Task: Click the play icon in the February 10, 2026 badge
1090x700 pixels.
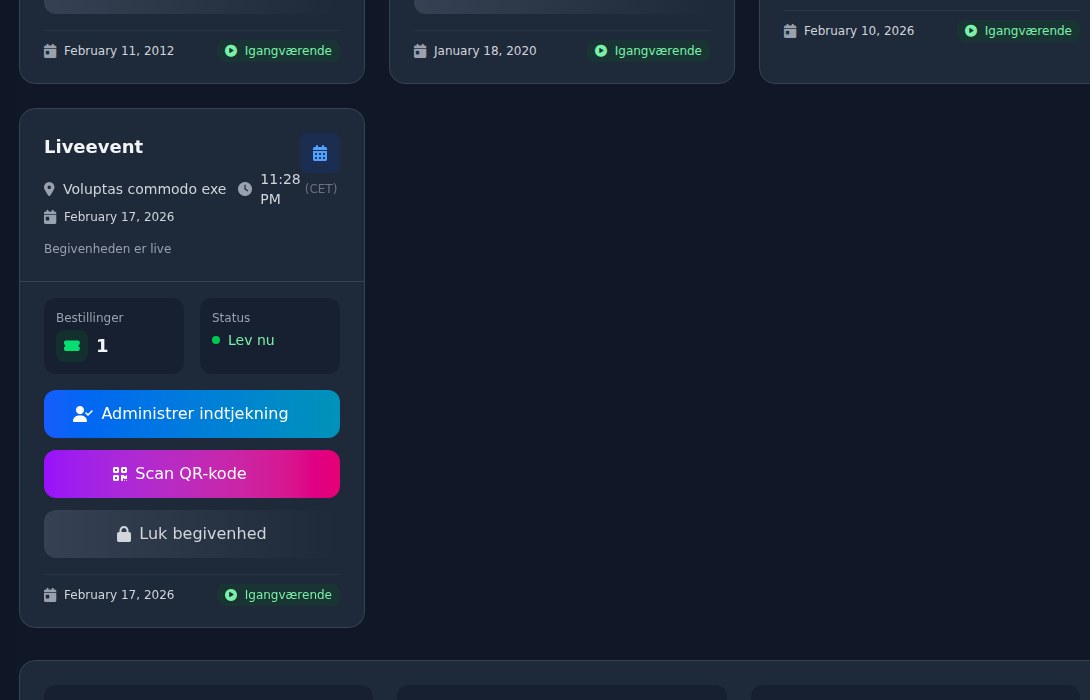Action: click(x=971, y=31)
